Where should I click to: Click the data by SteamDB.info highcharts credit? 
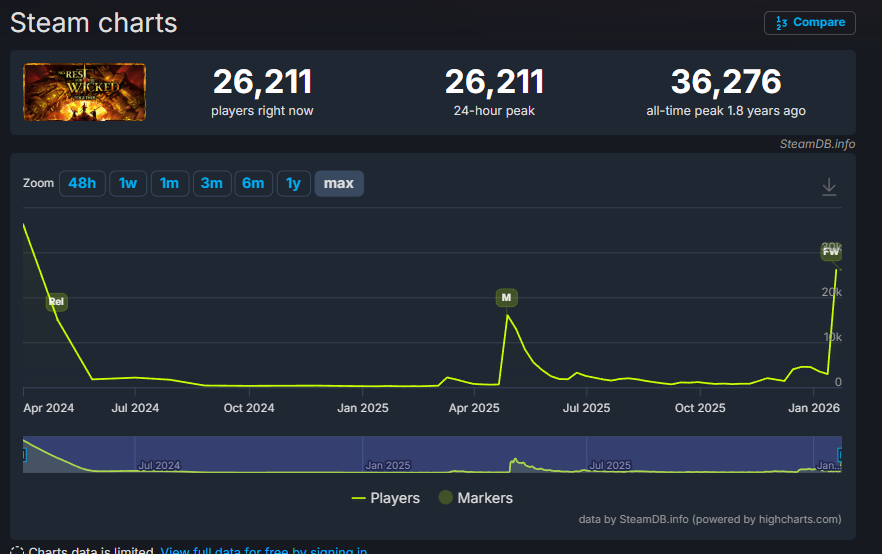coord(710,519)
